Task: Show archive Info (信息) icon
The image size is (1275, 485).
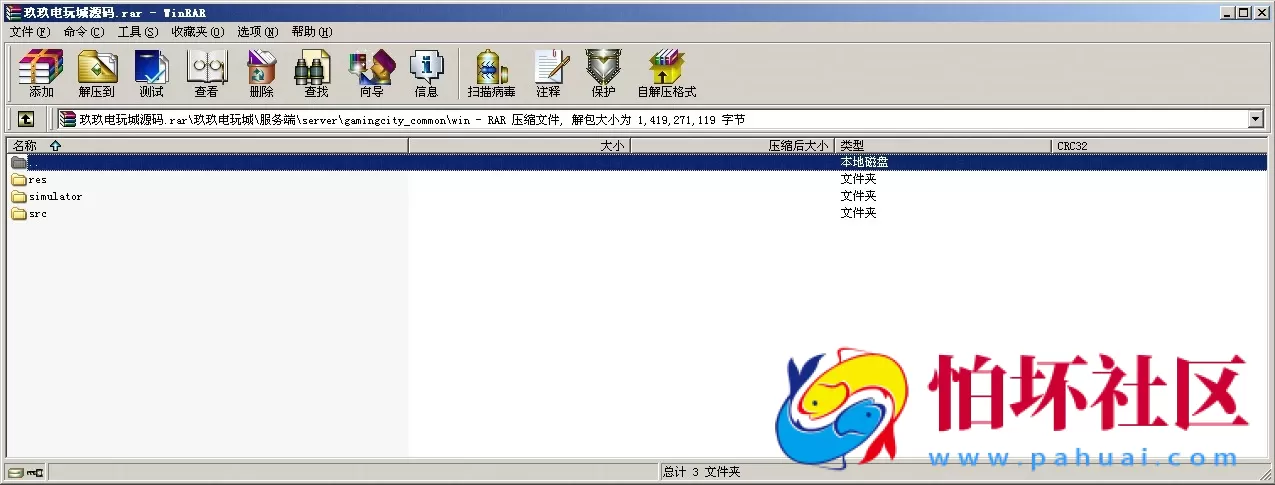Action: pyautogui.click(x=426, y=73)
